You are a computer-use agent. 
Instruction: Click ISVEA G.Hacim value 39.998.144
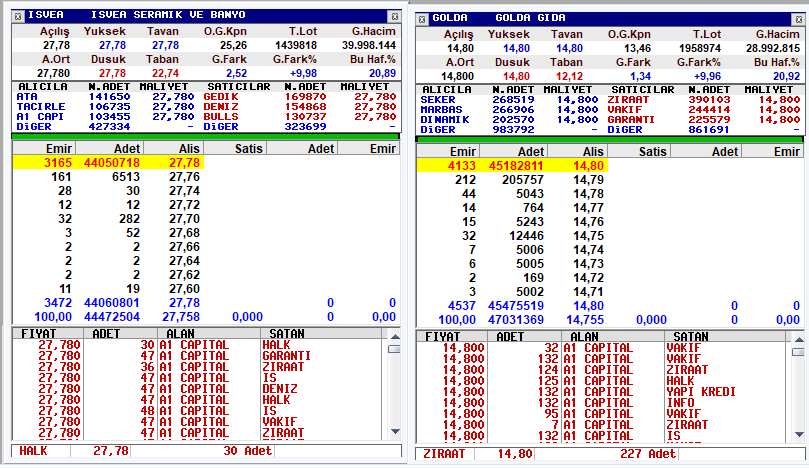pyautogui.click(x=369, y=45)
